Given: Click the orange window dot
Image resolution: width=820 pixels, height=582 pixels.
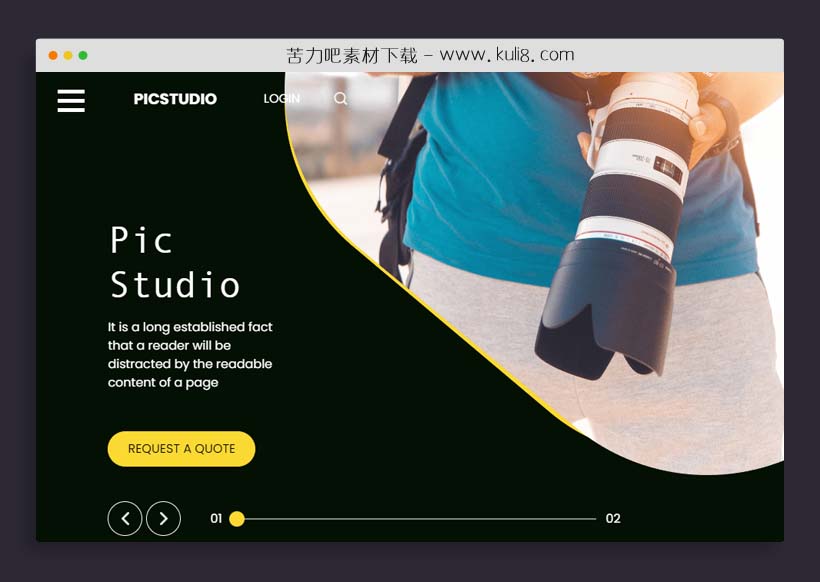Looking at the screenshot, I should [x=67, y=55].
